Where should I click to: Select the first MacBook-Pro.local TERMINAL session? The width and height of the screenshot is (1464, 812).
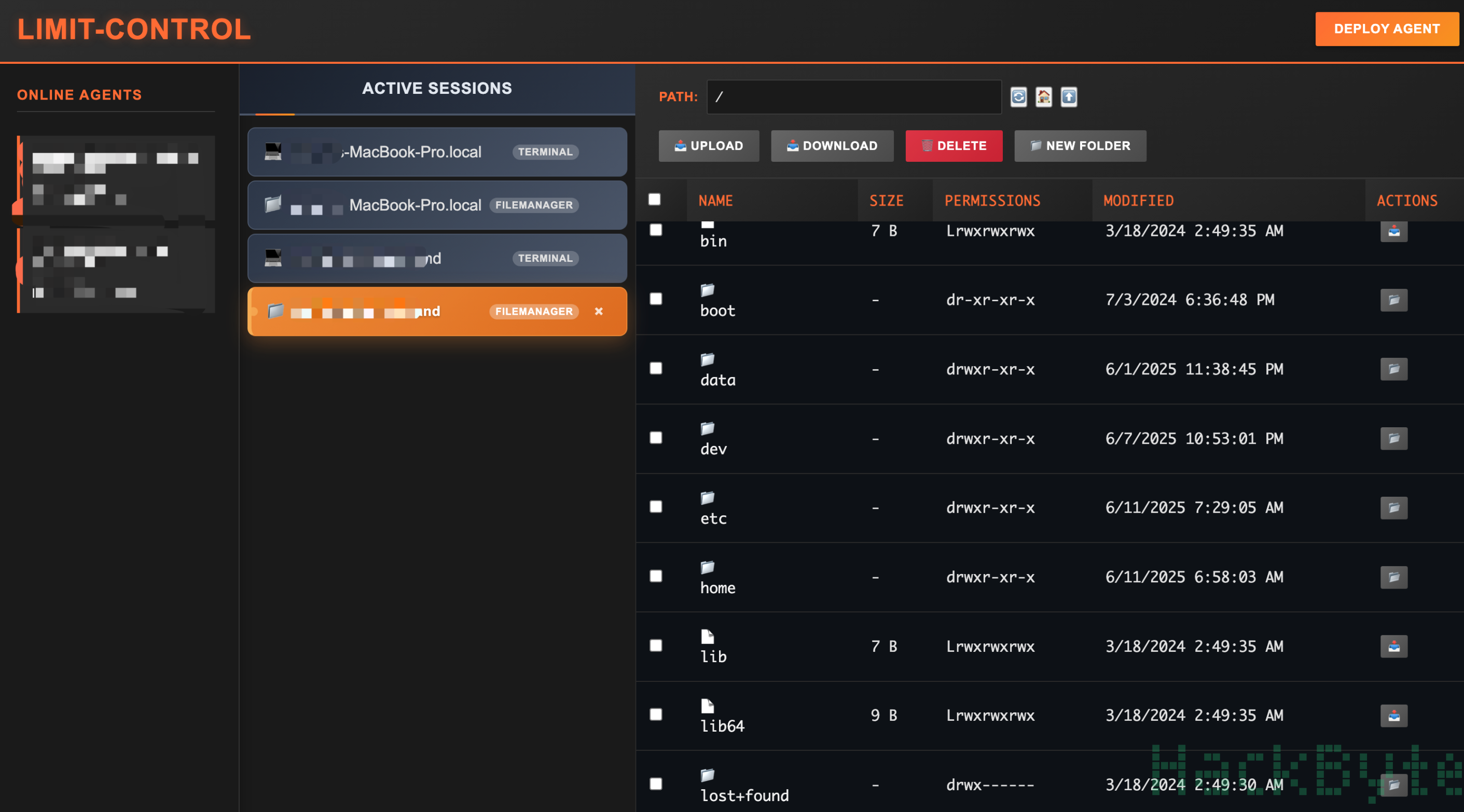click(437, 152)
